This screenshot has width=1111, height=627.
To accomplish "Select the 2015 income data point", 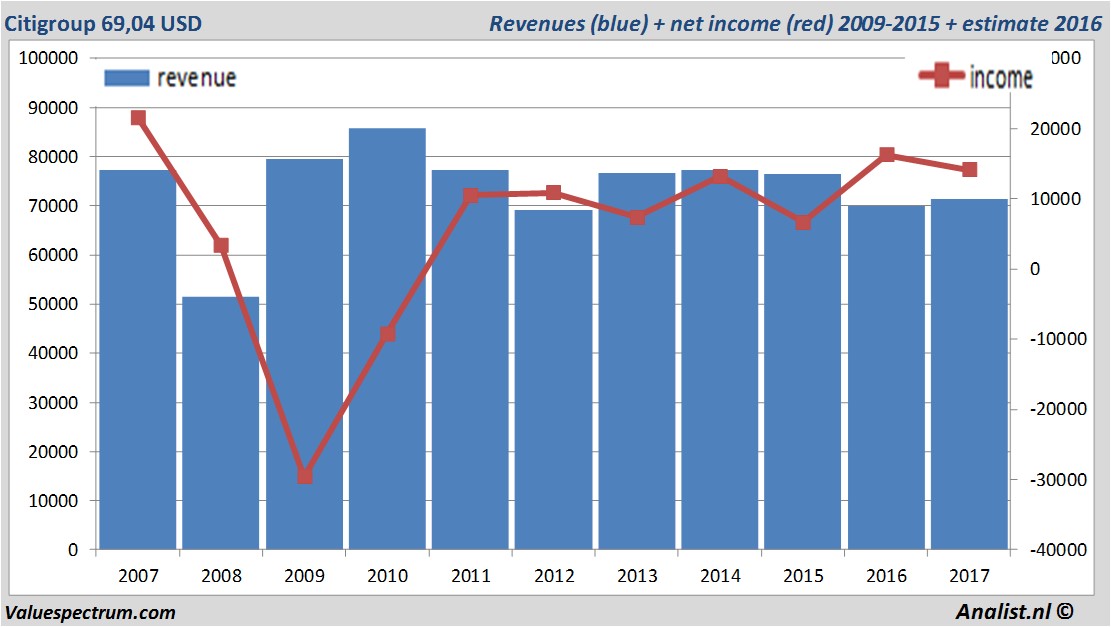I will click(803, 222).
